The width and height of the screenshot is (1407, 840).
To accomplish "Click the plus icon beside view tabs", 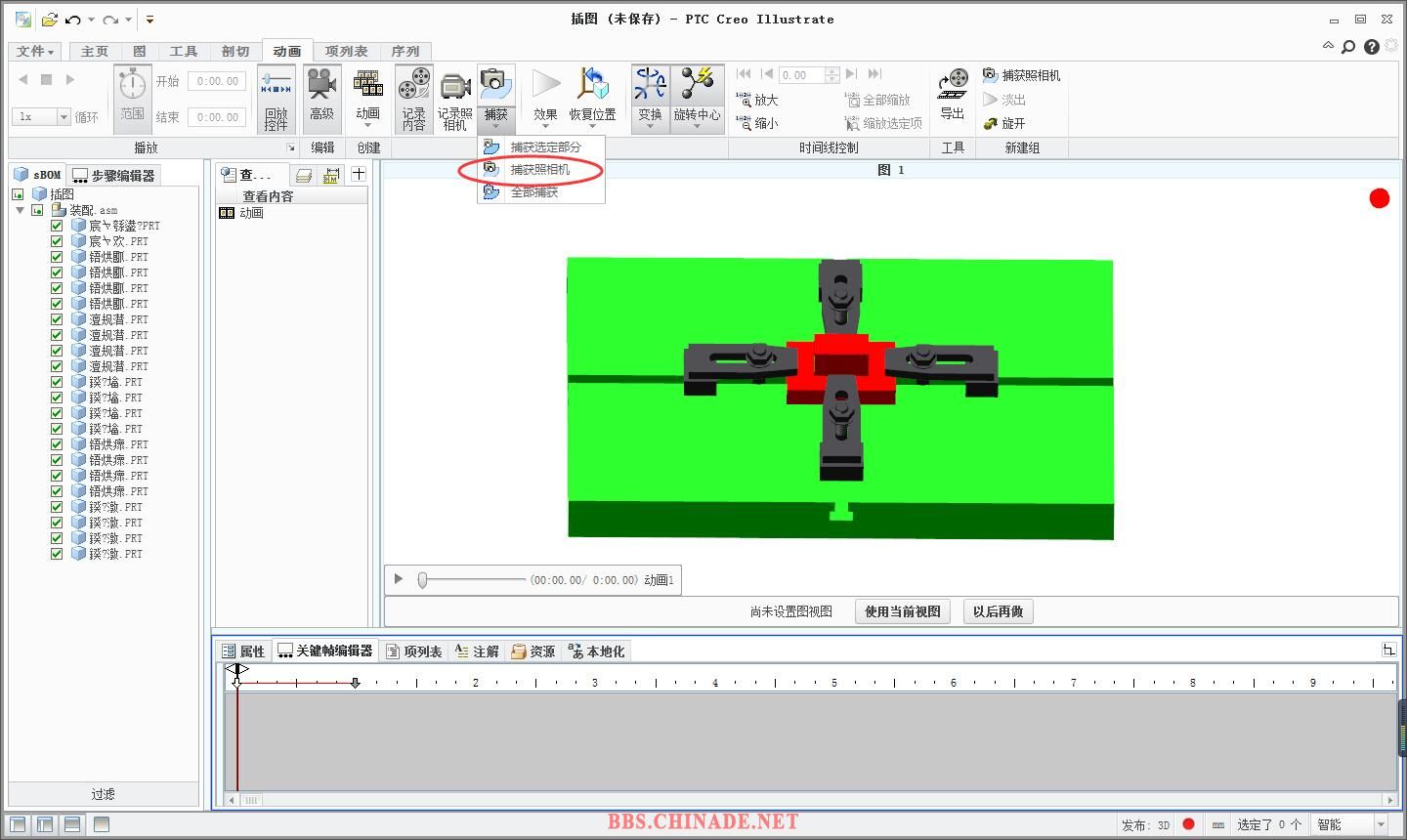I will pos(359,174).
